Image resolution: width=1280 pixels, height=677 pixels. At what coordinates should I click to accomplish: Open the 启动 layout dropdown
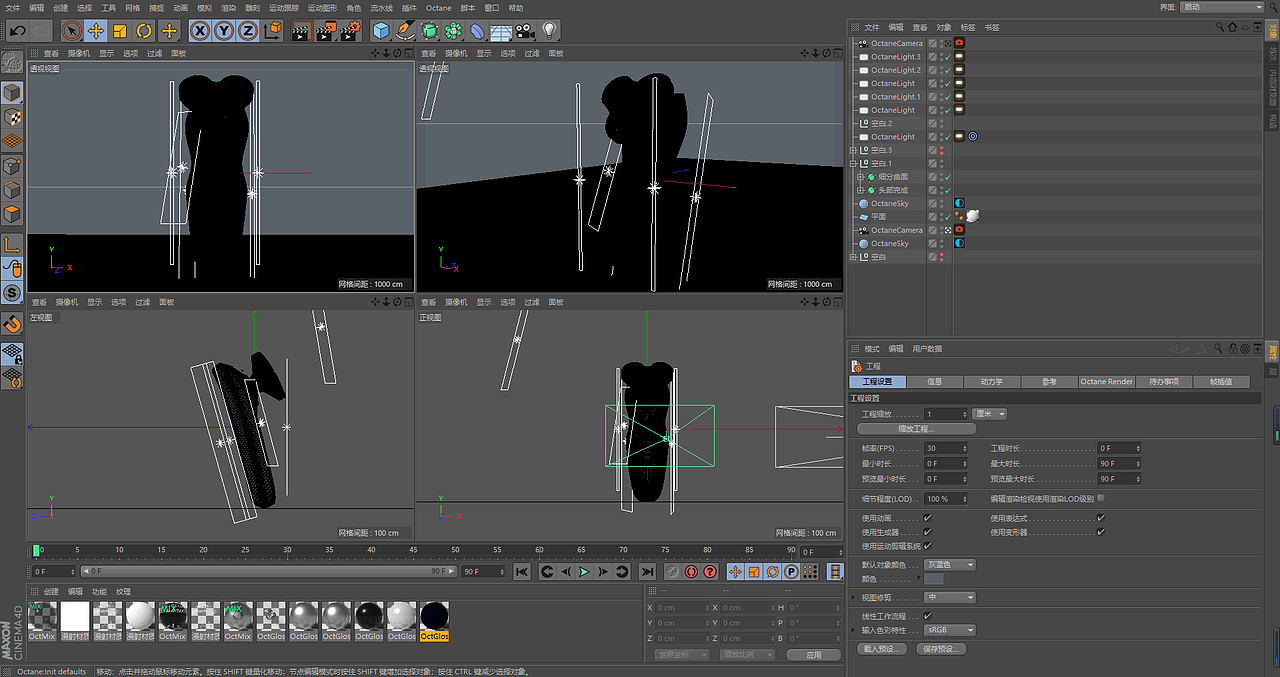pos(1222,7)
